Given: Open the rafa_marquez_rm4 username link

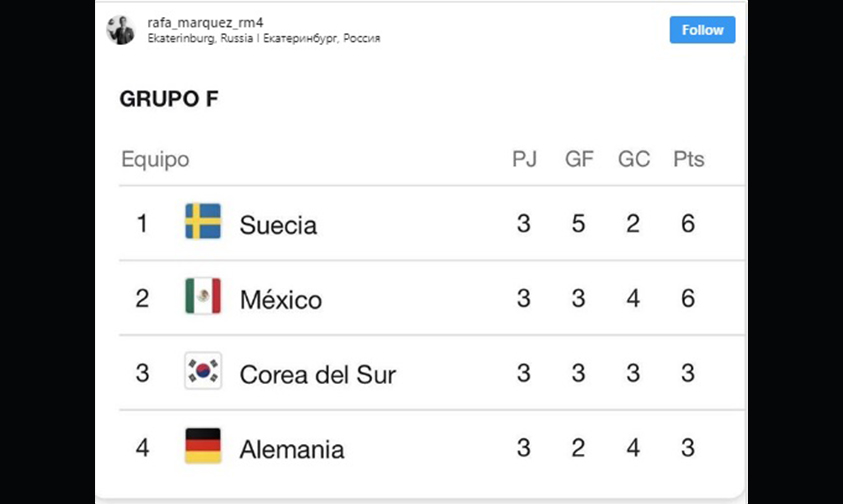Looking at the screenshot, I should pyautogui.click(x=205, y=23).
